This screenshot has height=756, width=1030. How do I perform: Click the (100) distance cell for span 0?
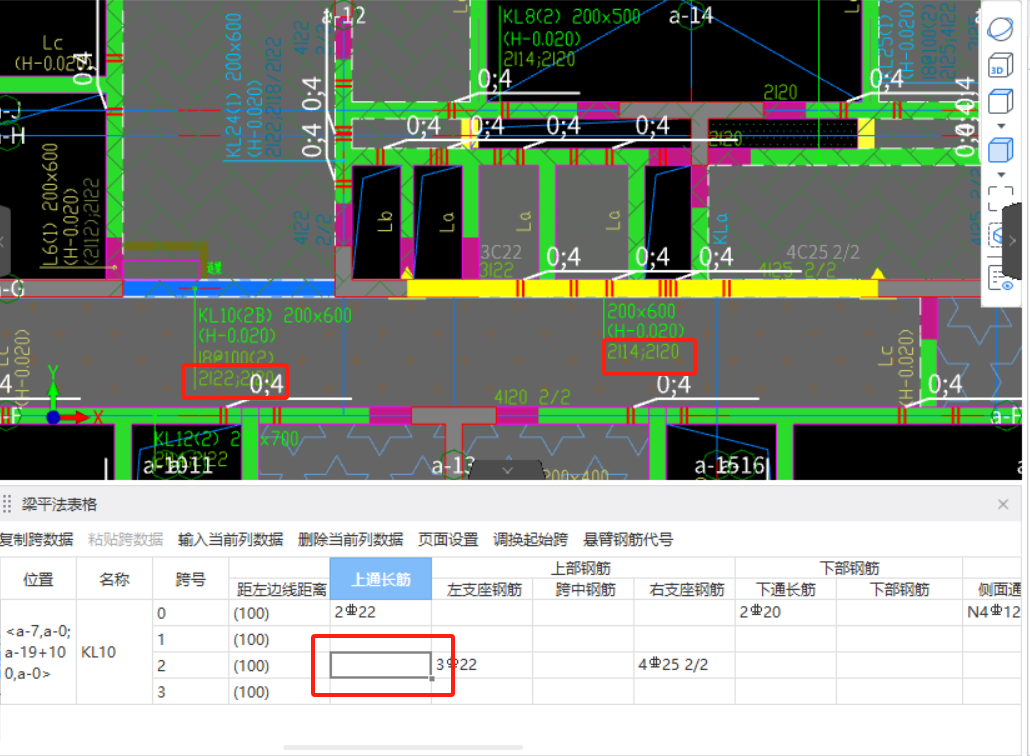(279, 613)
